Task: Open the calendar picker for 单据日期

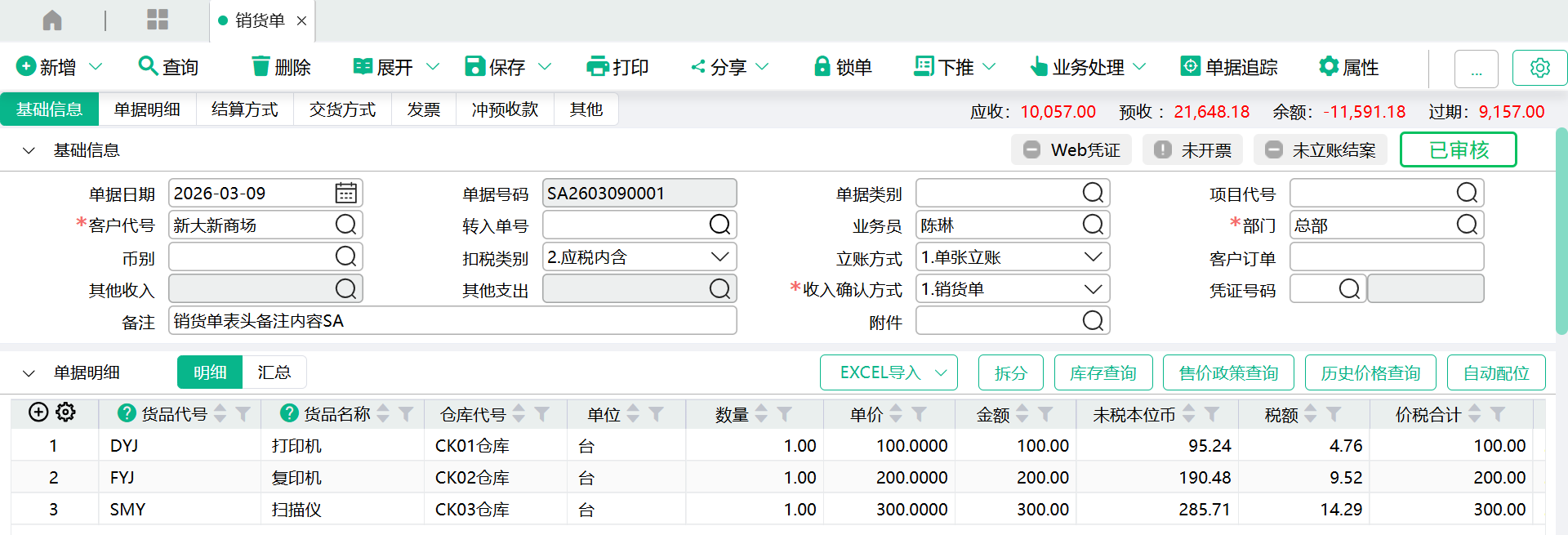Action: pyautogui.click(x=345, y=194)
